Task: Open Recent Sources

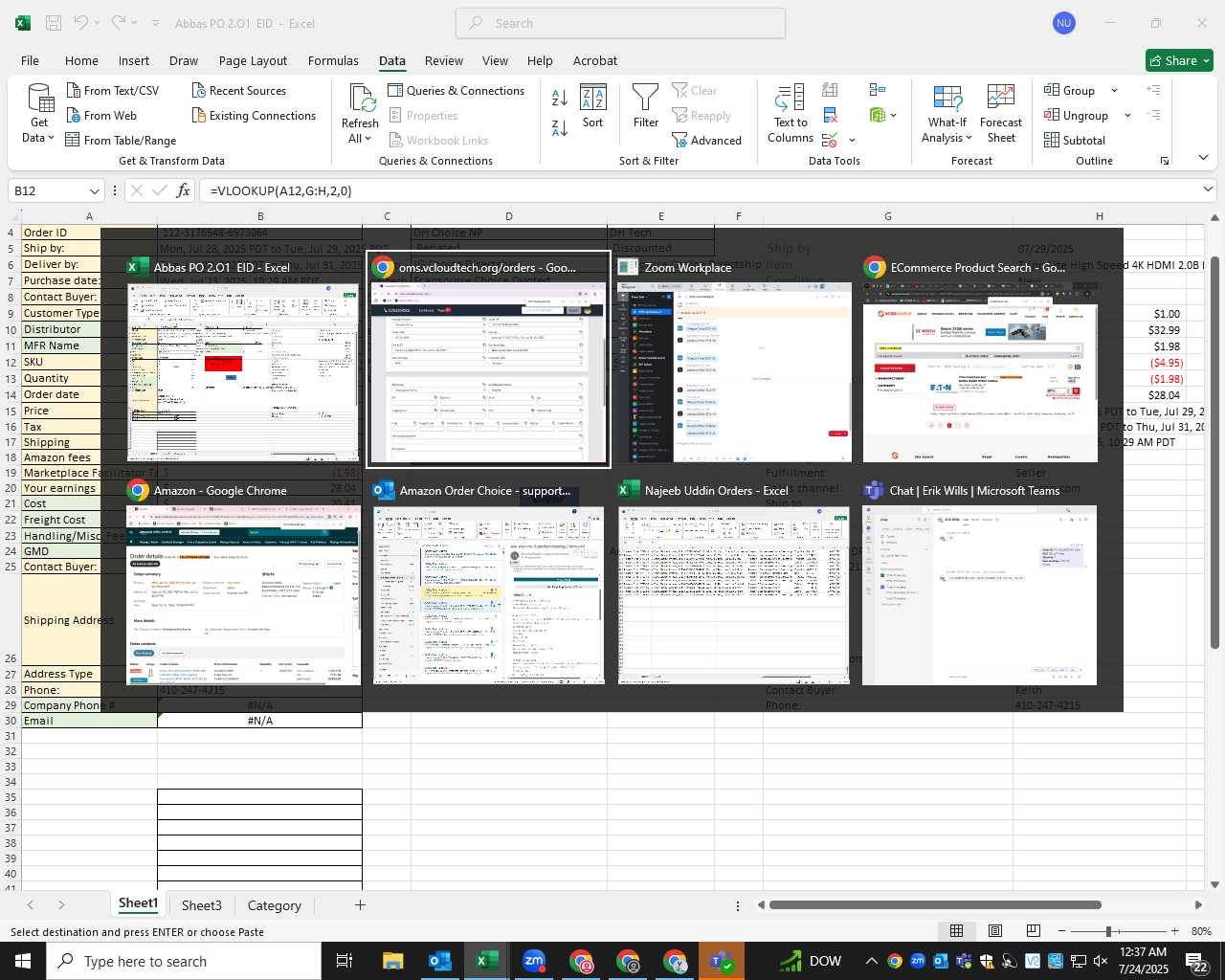Action: (x=238, y=90)
